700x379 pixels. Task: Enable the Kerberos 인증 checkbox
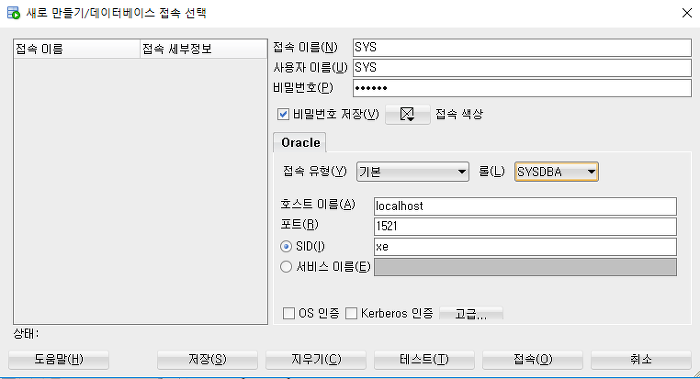pos(351,313)
